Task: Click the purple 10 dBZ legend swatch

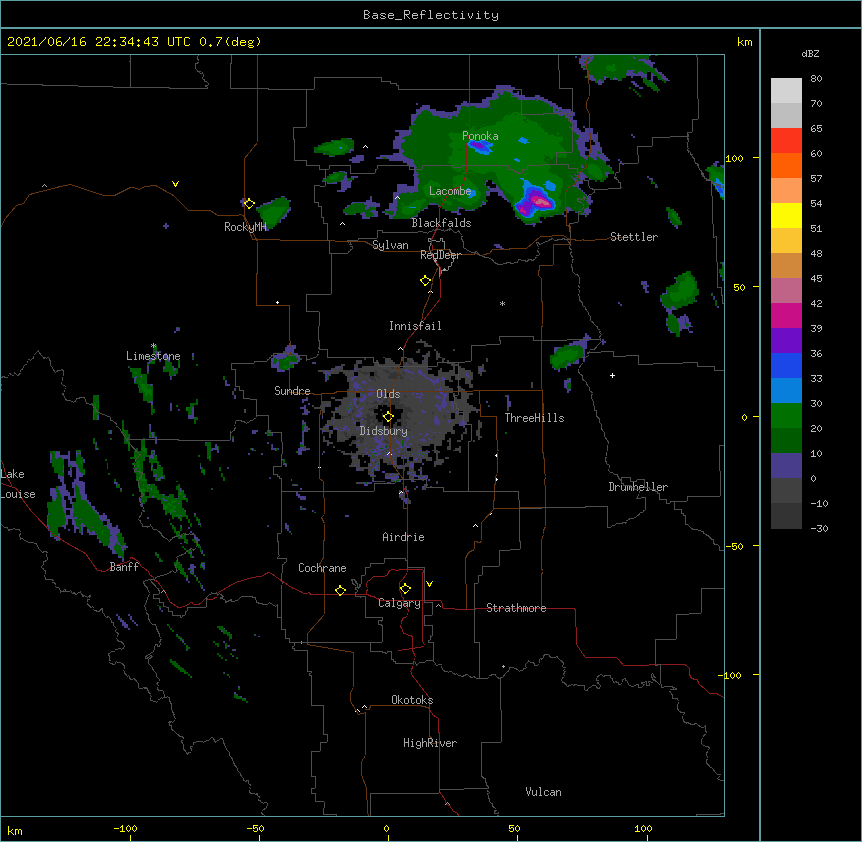Action: click(786, 466)
